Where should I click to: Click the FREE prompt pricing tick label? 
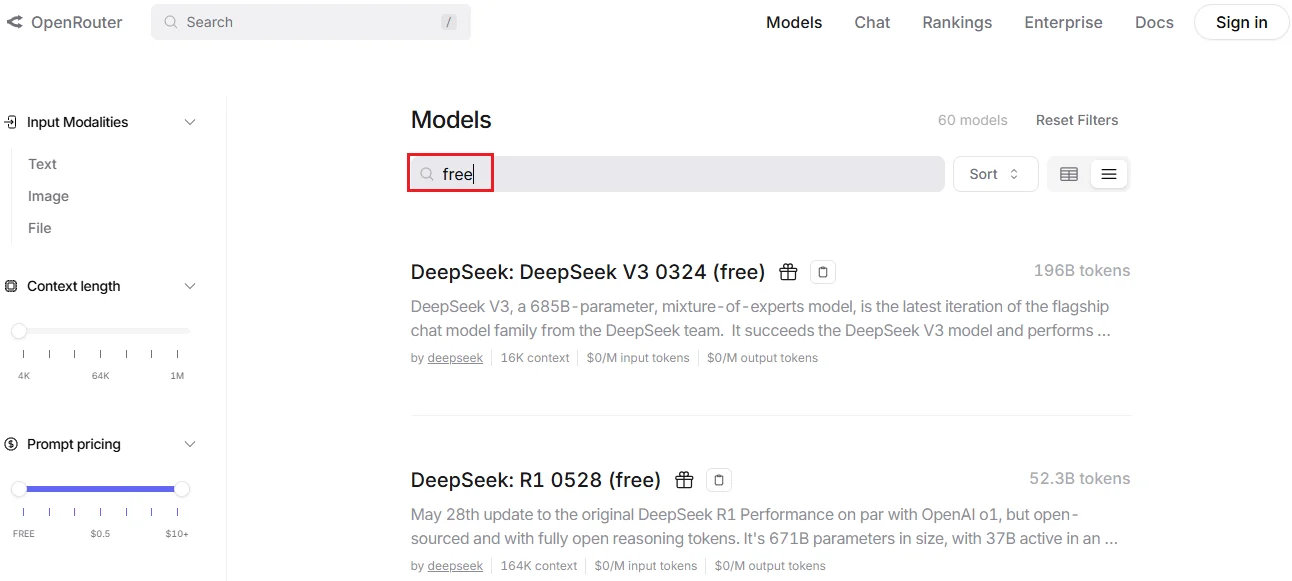pyautogui.click(x=24, y=534)
